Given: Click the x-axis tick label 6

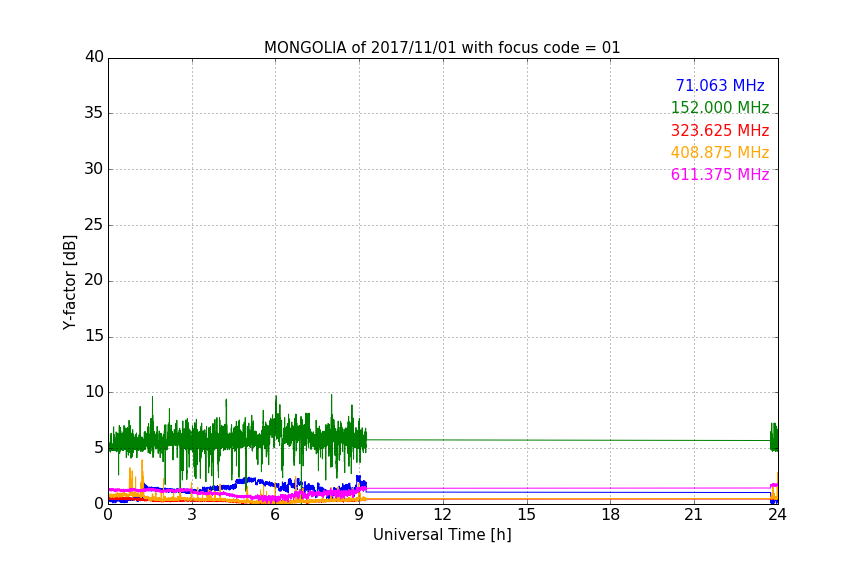Looking at the screenshot, I should [x=276, y=515].
